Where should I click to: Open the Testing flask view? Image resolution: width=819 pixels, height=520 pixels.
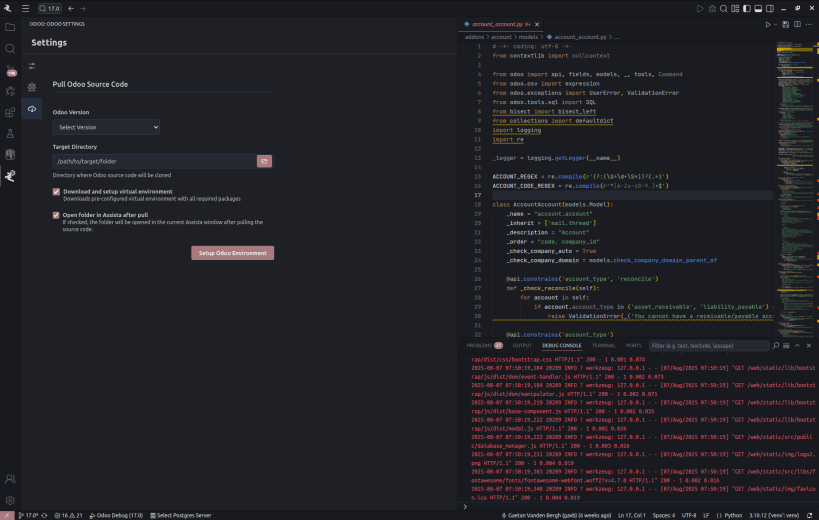10,134
